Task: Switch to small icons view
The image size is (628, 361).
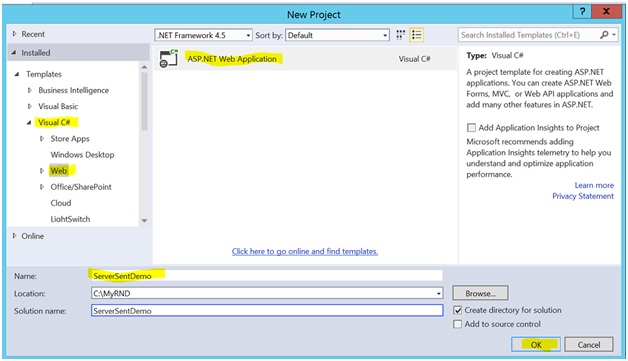Action: click(401, 35)
